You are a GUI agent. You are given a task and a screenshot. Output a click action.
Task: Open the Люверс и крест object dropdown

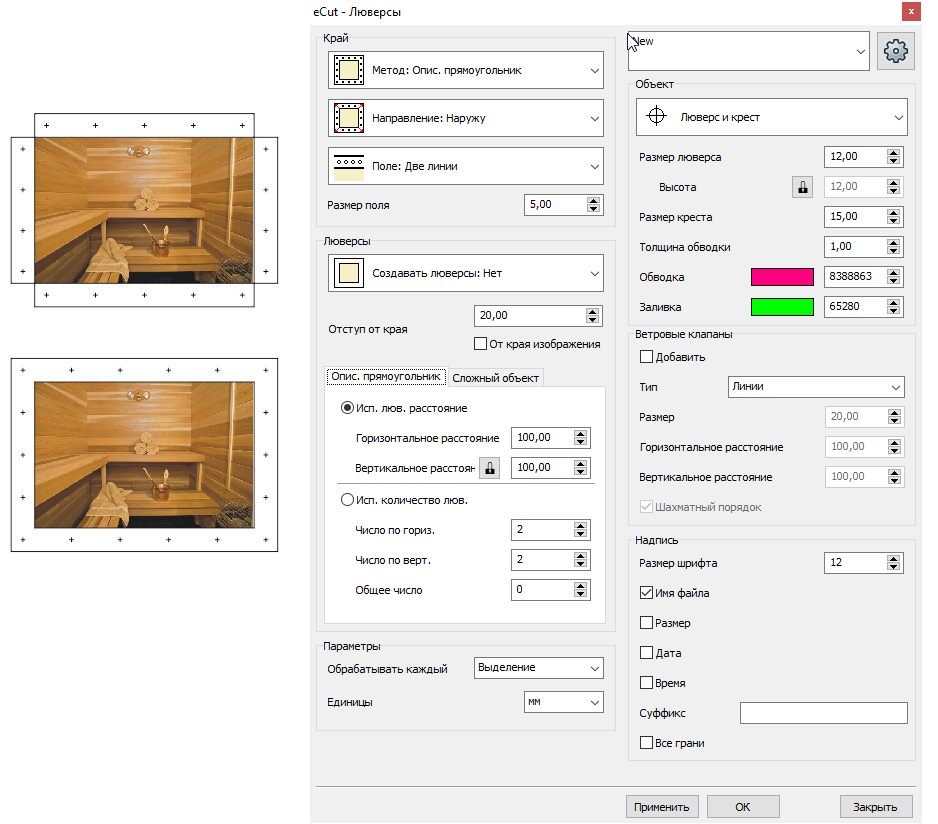tap(771, 117)
